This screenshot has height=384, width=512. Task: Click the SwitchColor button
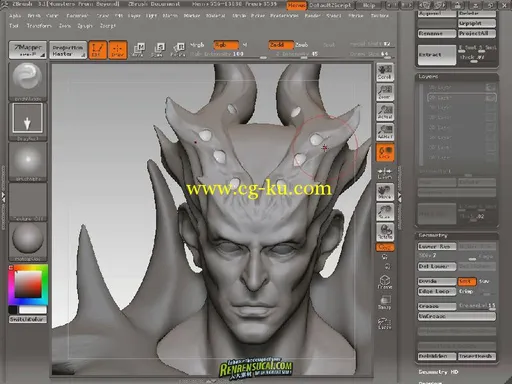click(x=28, y=319)
